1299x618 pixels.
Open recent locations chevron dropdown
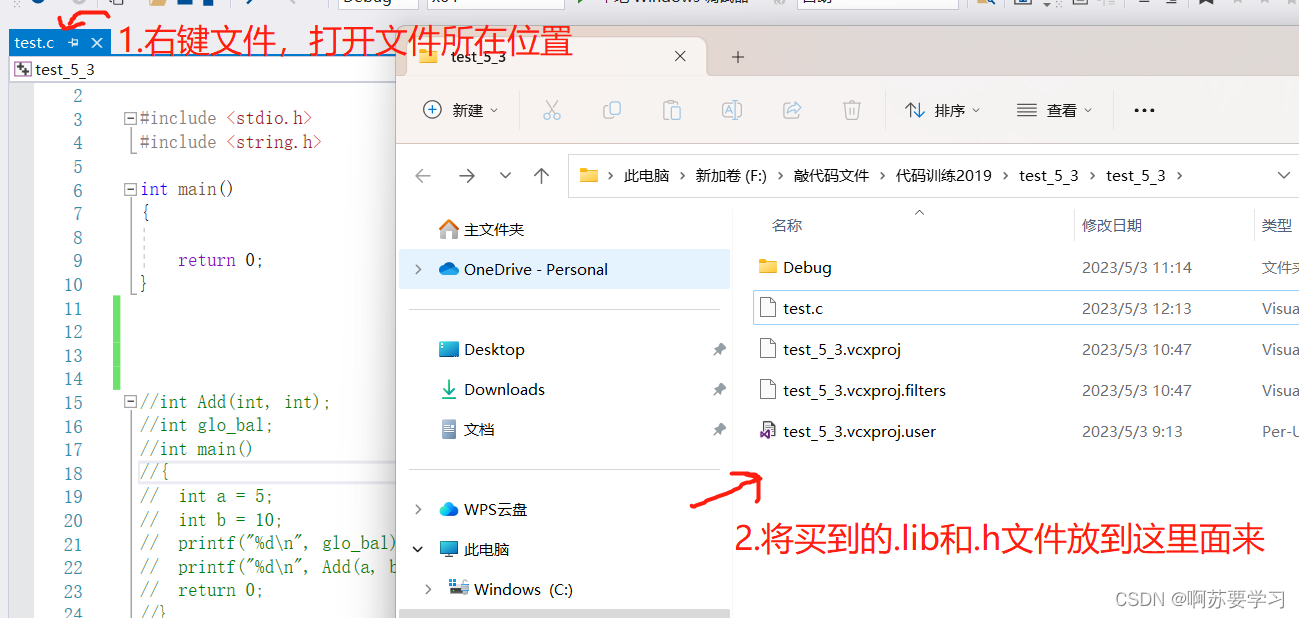505,176
